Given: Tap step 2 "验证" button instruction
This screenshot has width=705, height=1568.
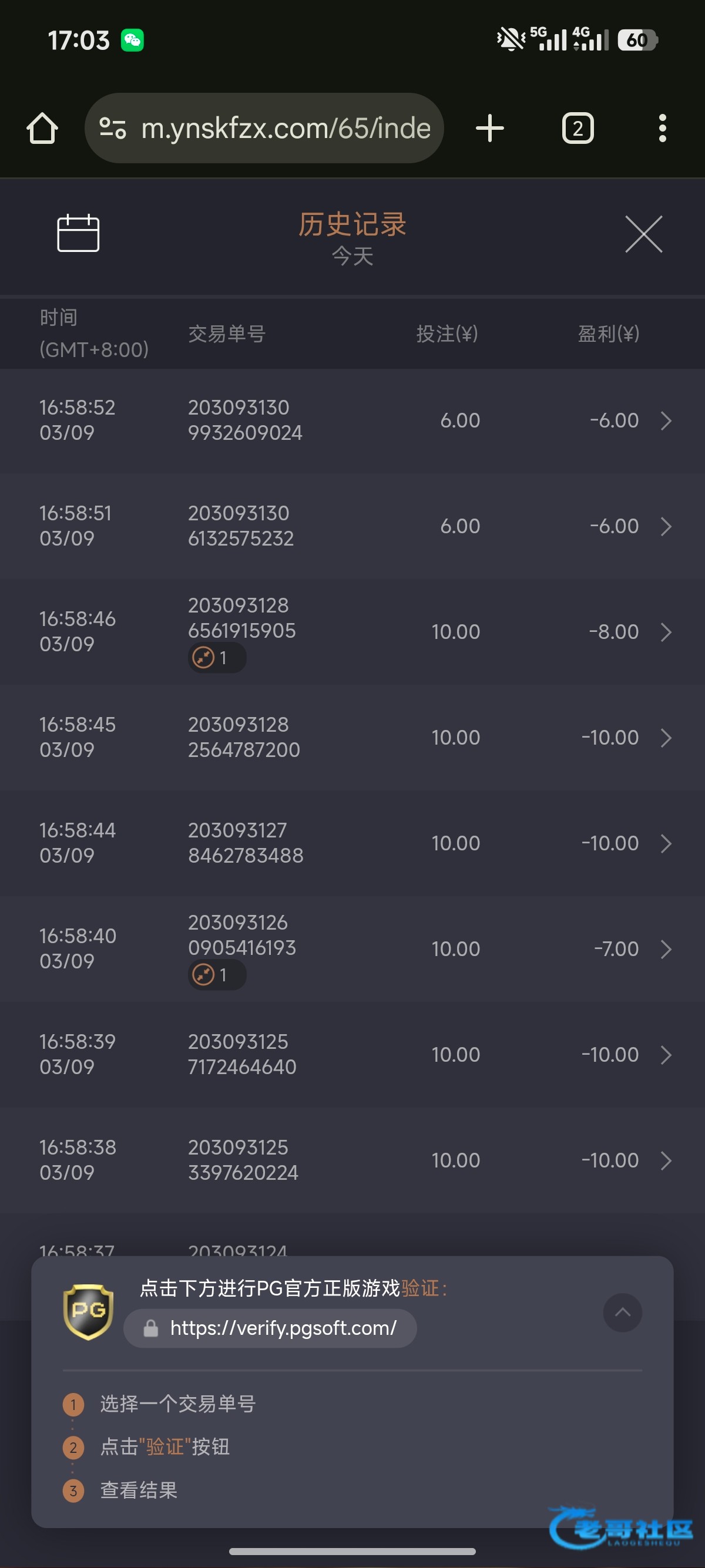Looking at the screenshot, I should [165, 1447].
